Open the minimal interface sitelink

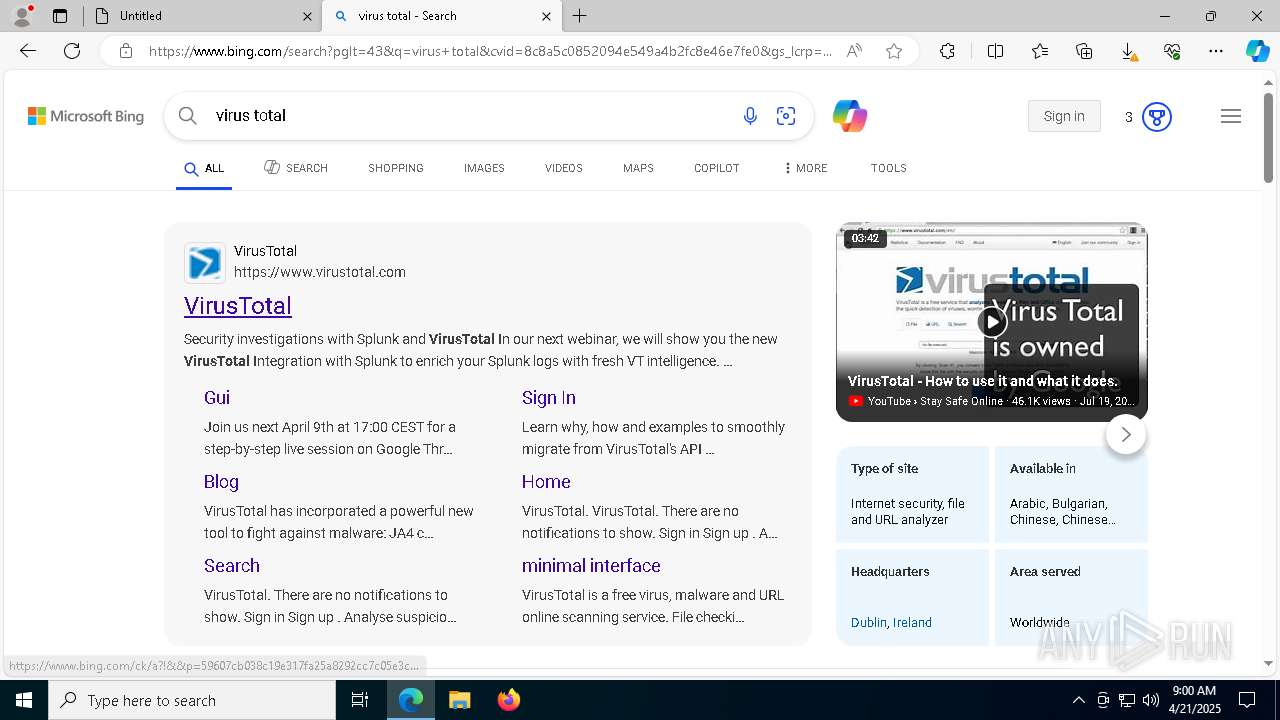coord(591,566)
